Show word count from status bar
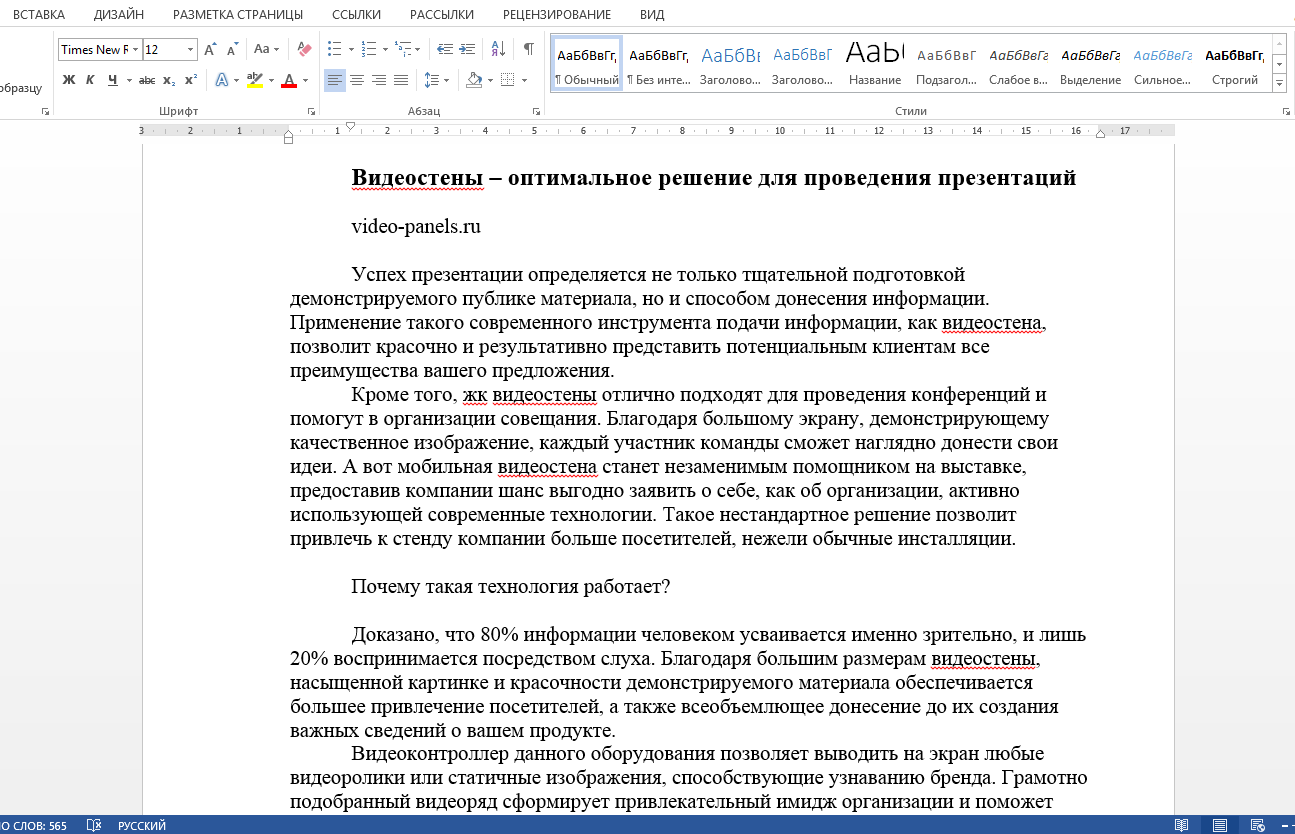 click(x=34, y=825)
